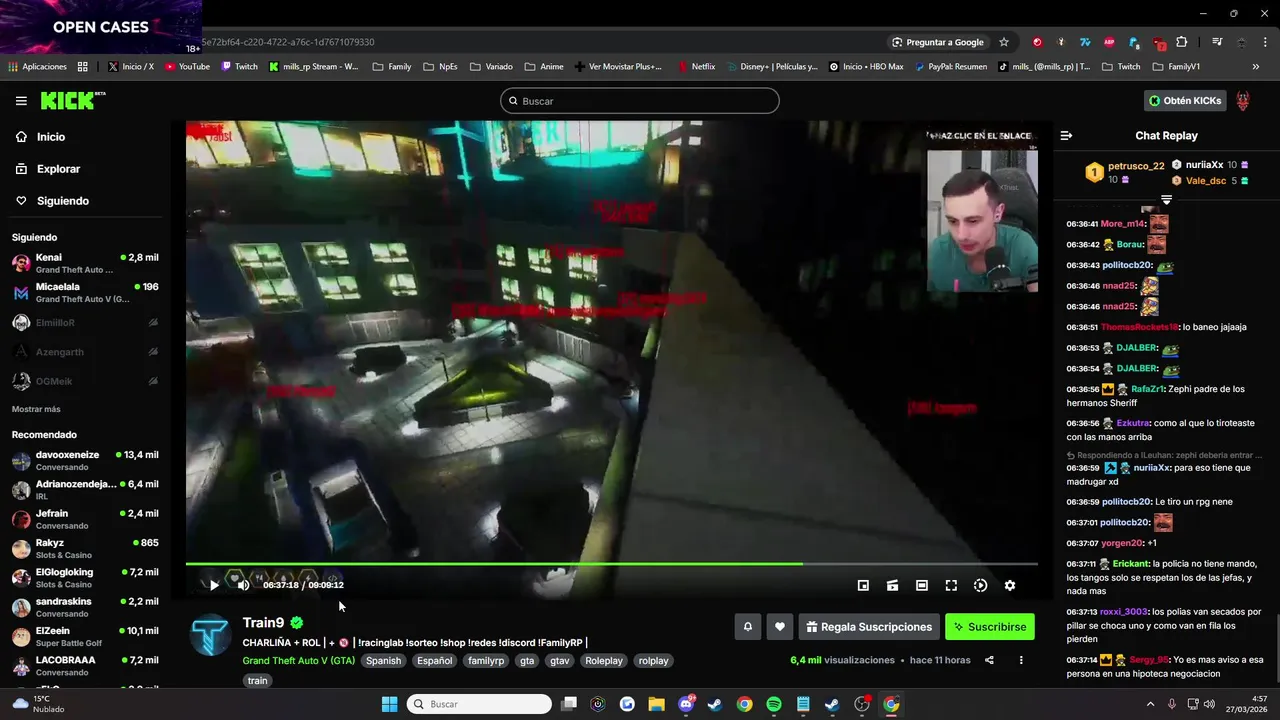Click the Kick search field Buscar
1280x720 pixels.
tap(640, 101)
